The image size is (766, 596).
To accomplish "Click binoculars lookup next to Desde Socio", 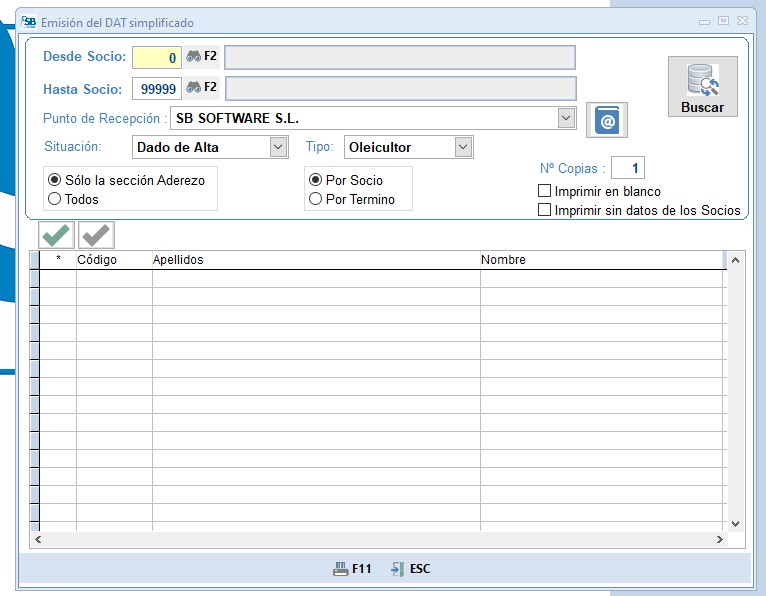I will 194,57.
